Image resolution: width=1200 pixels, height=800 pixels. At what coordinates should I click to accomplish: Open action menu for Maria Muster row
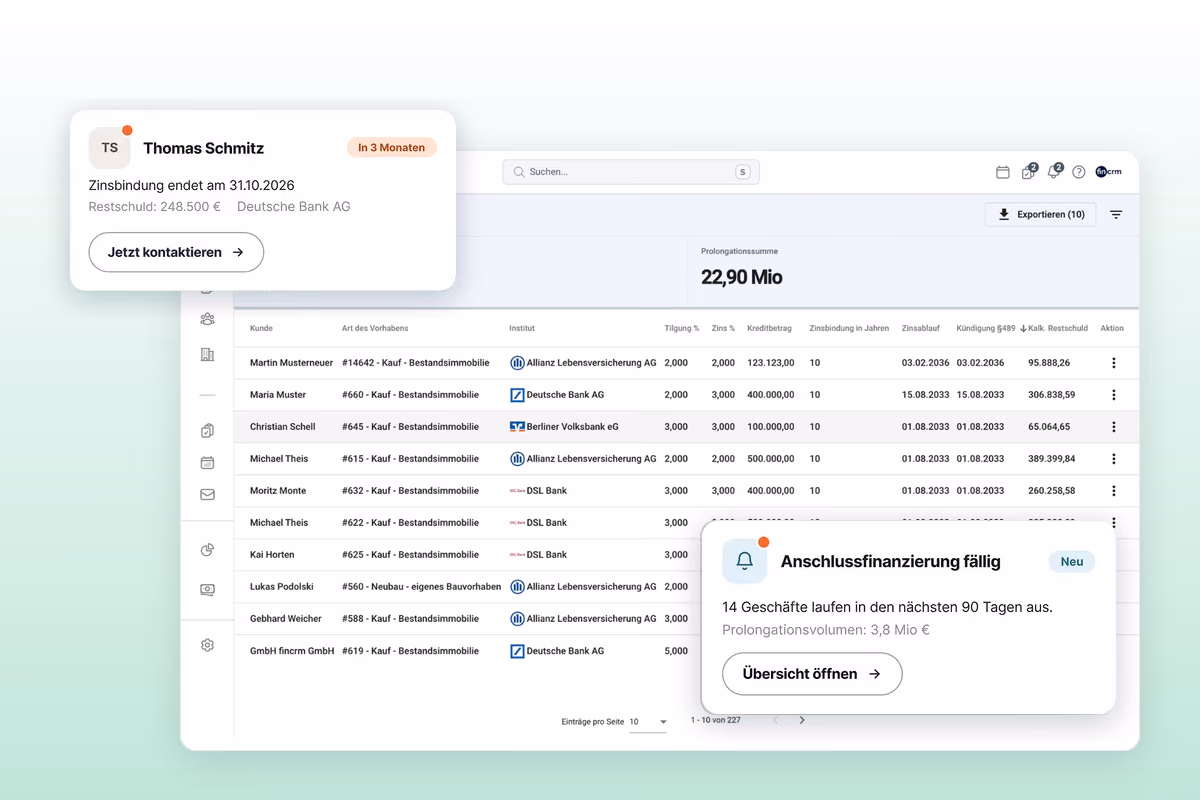tap(1114, 395)
